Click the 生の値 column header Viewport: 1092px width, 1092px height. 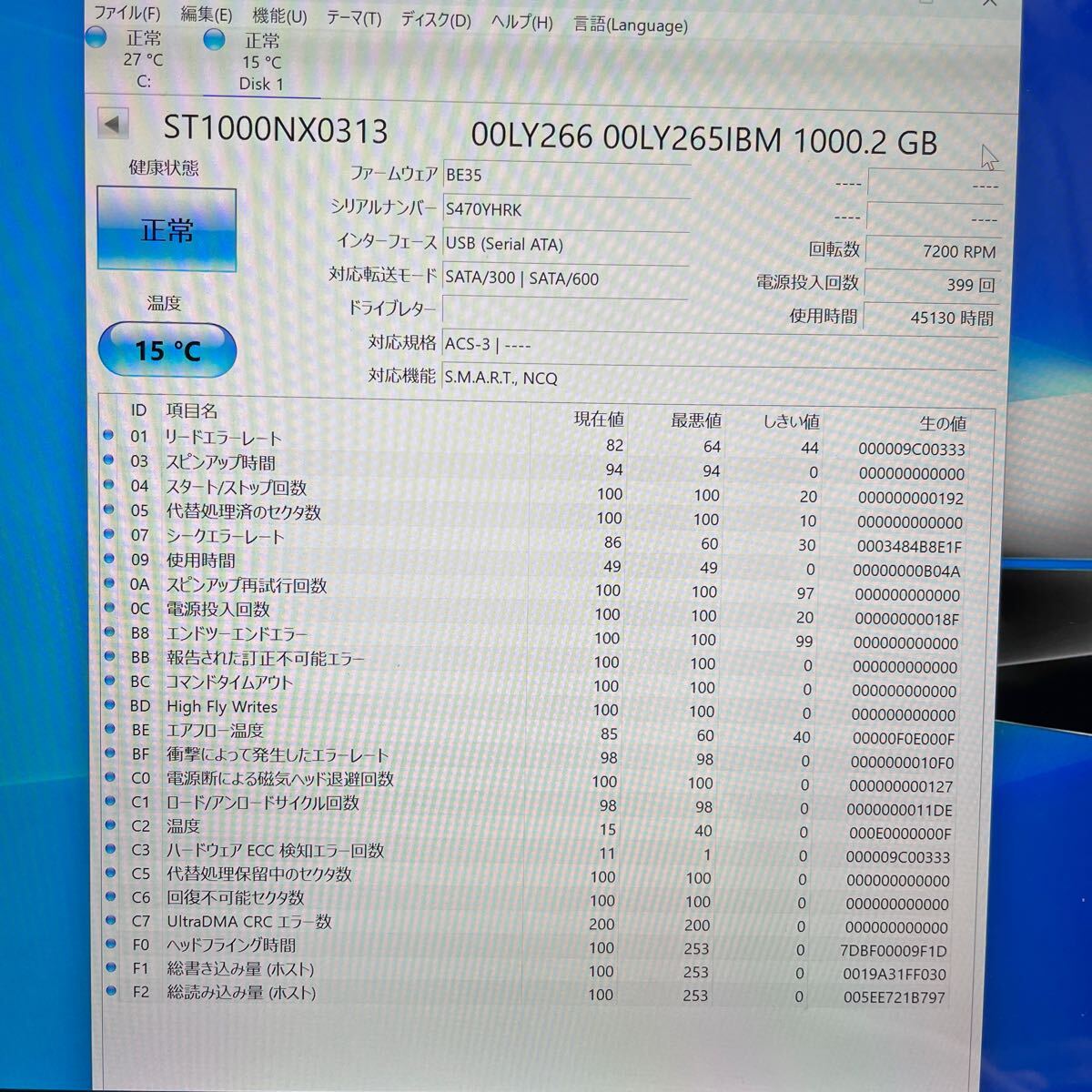(x=943, y=423)
